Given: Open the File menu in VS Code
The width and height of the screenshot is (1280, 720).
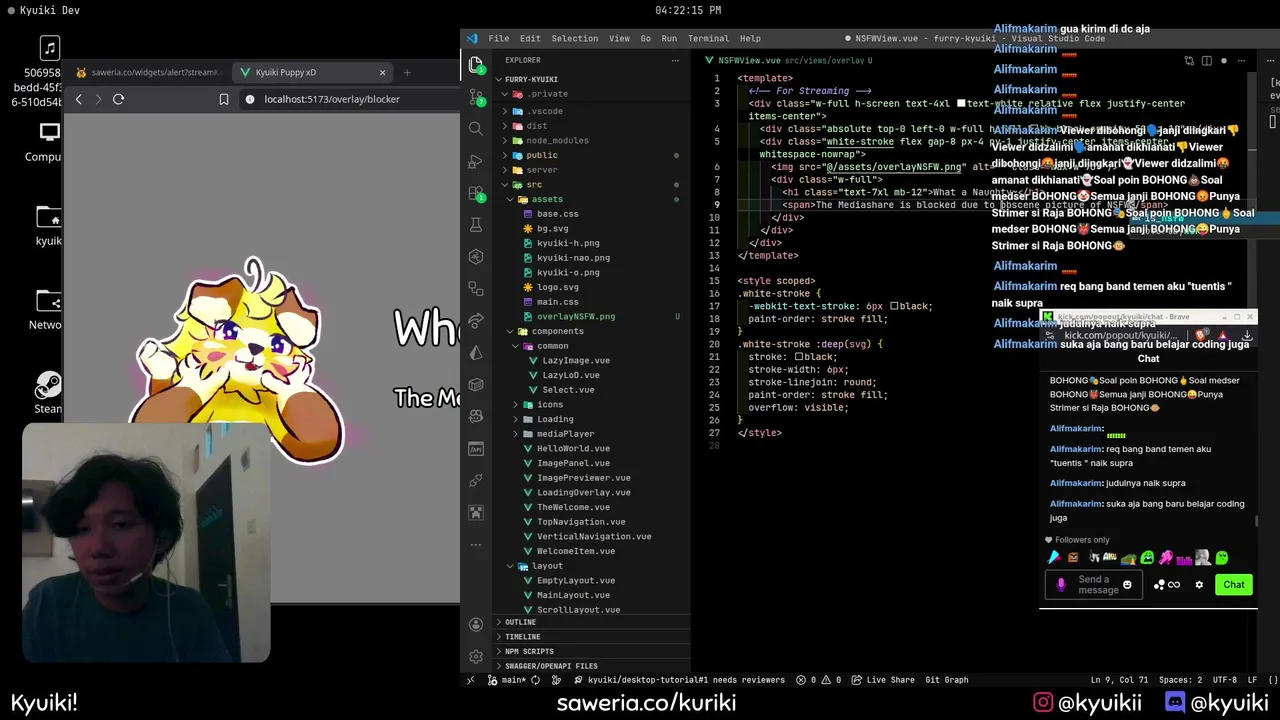Looking at the screenshot, I should 498,38.
